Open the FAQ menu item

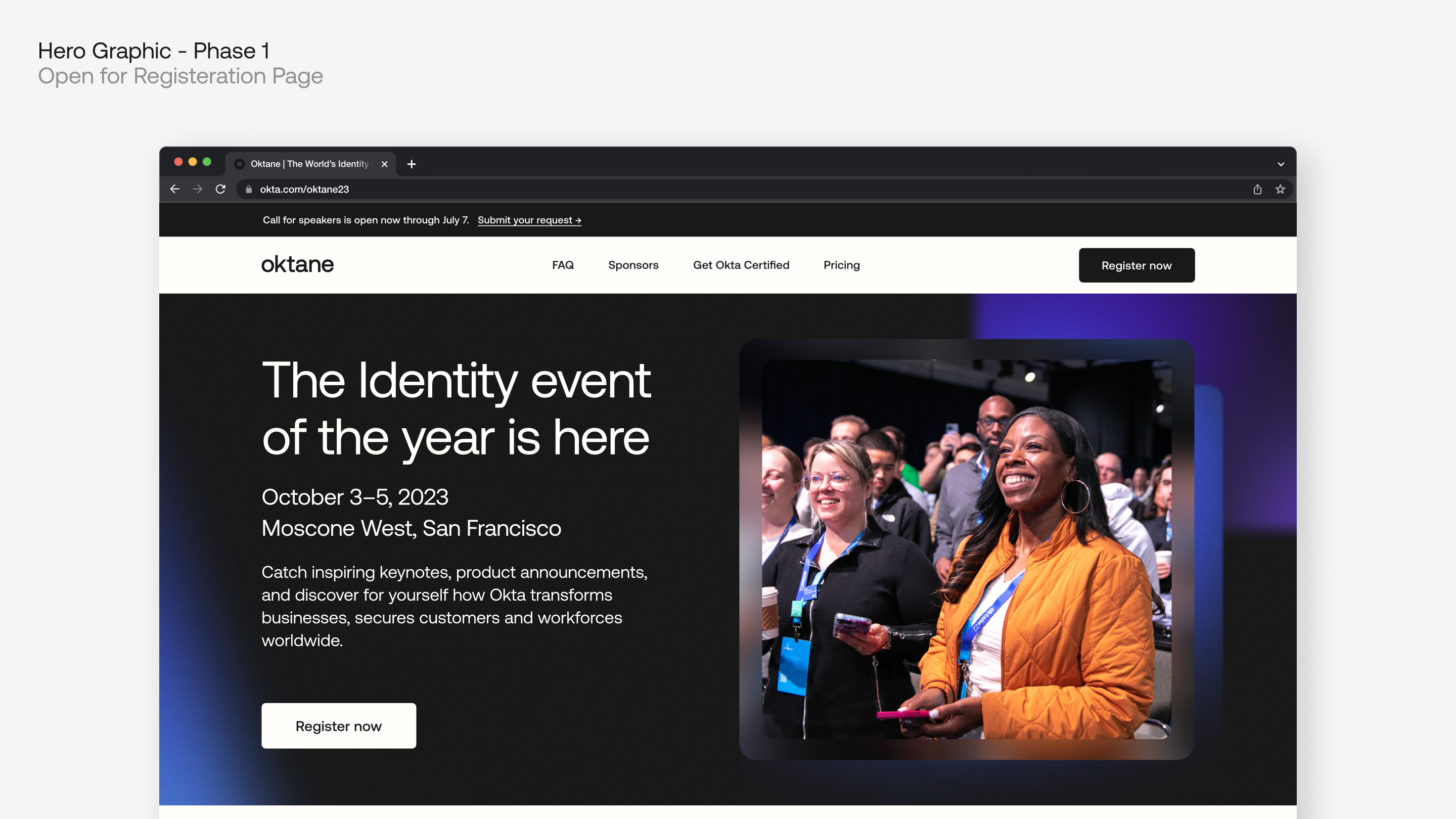[x=563, y=265]
